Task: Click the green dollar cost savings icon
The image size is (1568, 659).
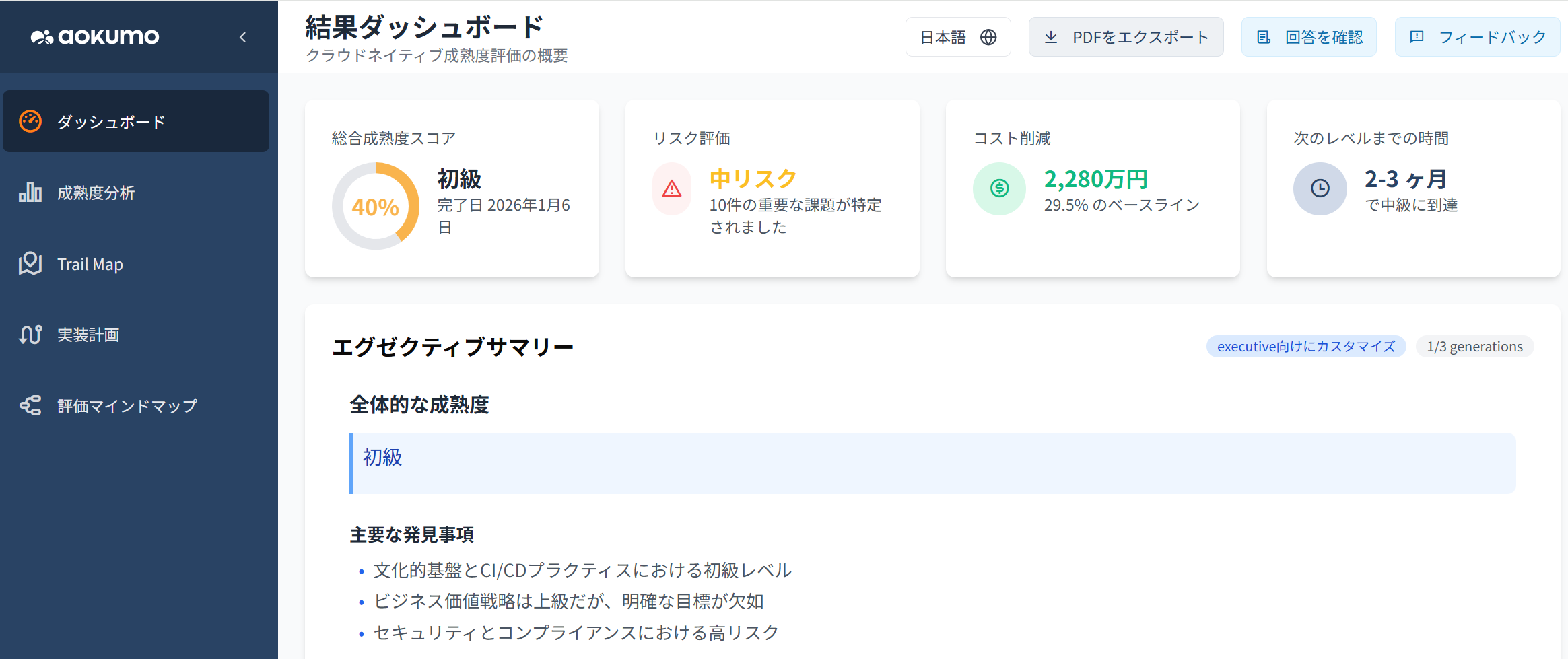Action: tap(999, 188)
